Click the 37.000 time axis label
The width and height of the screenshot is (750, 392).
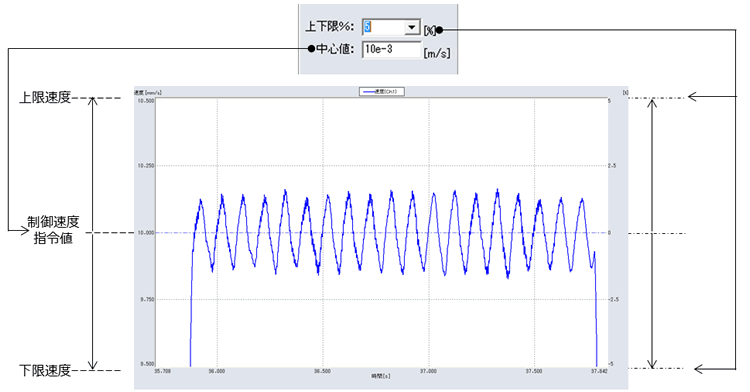coord(429,371)
